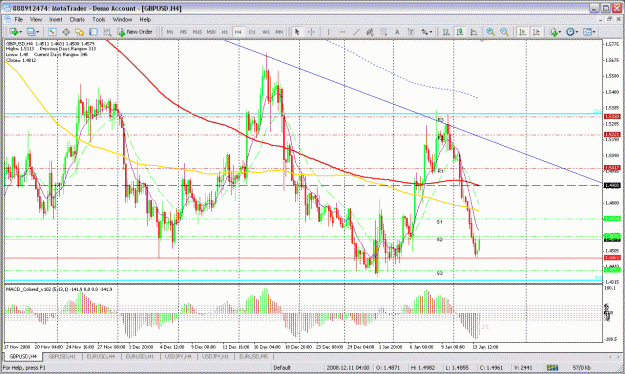Choose the Equidistant Channel drawing tool
The image size is (625, 374).
pyautogui.click(x=369, y=32)
